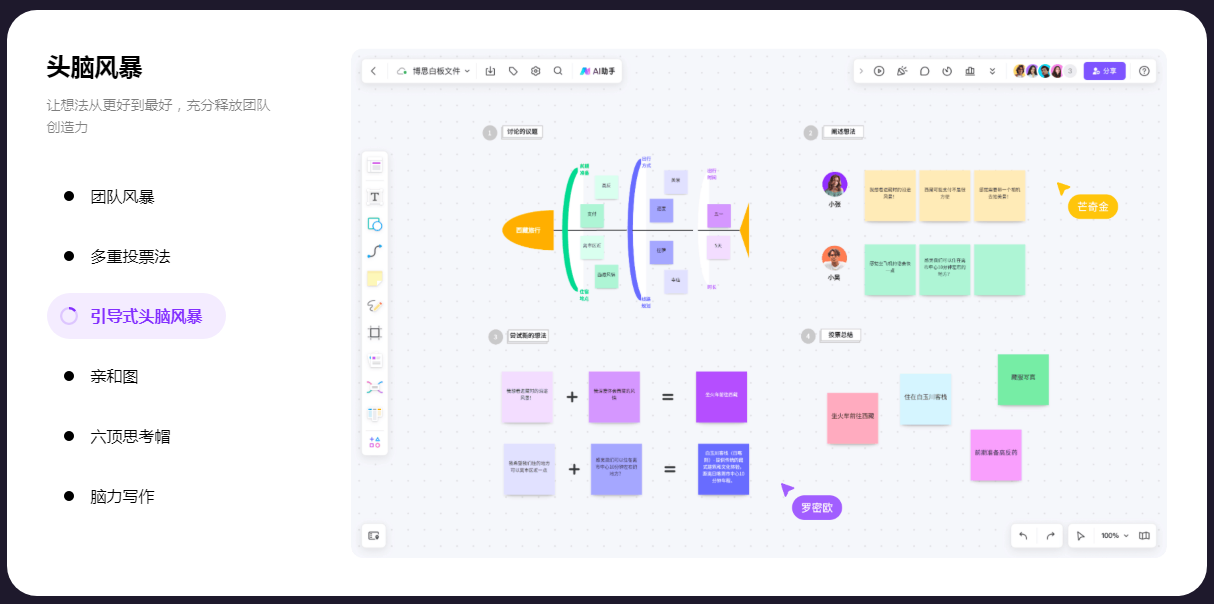The width and height of the screenshot is (1214, 604).
Task: Select the Text tool in left toolbar
Action: [x=375, y=197]
